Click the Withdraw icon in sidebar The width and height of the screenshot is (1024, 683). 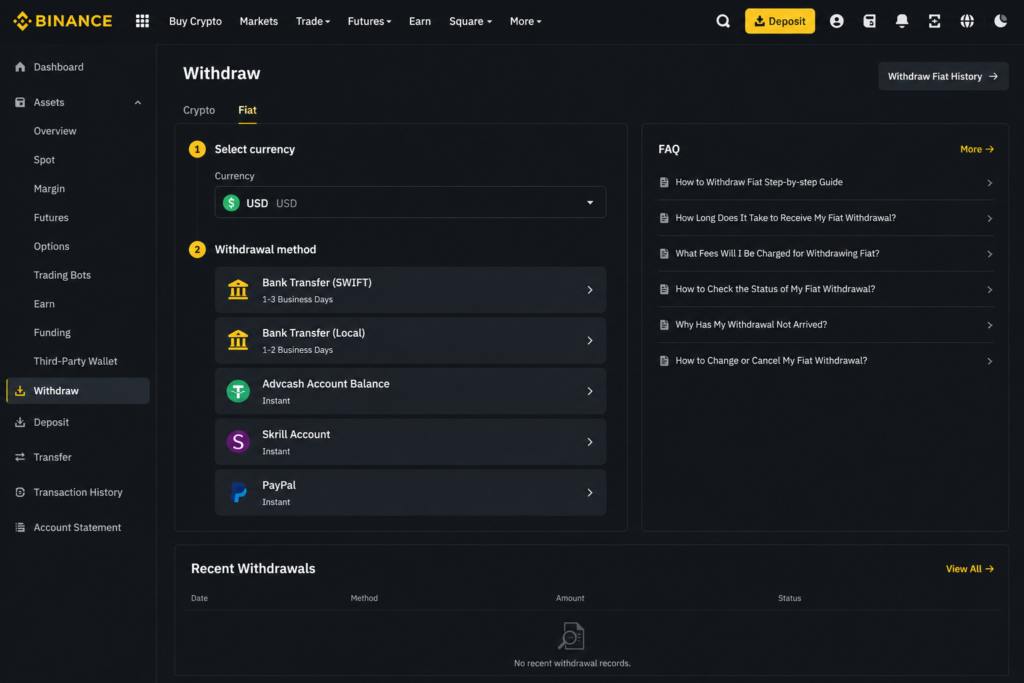point(20,390)
